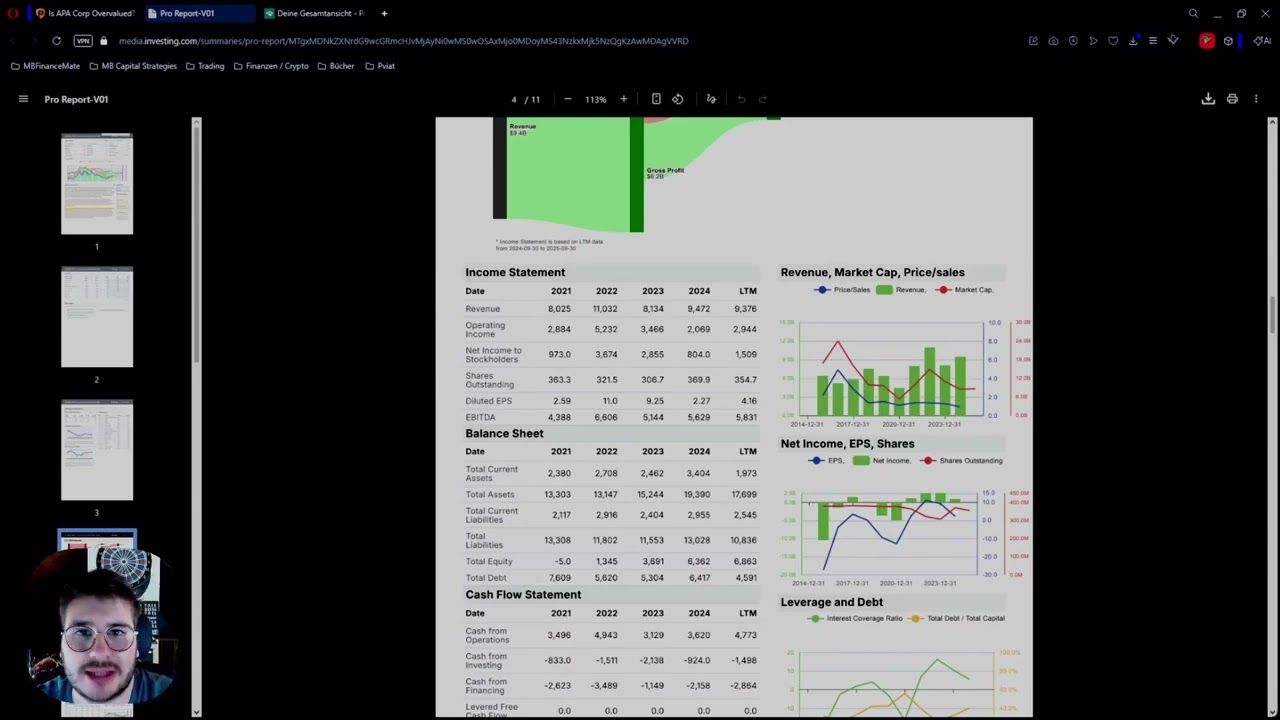Open the MB Capital Strategies bookmark folder
Screen dimensions: 1280x720
coord(133,66)
